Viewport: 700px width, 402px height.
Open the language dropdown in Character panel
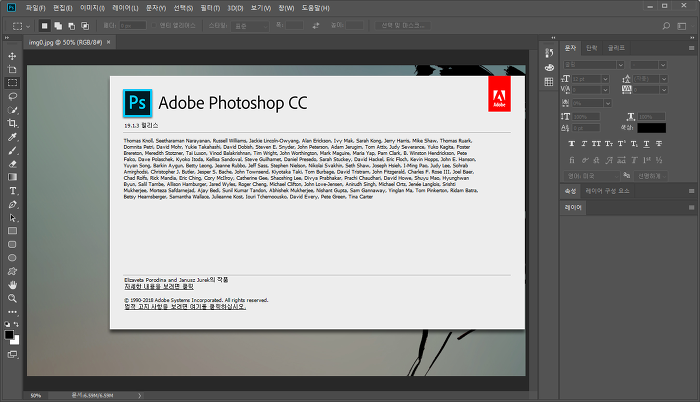(592, 176)
